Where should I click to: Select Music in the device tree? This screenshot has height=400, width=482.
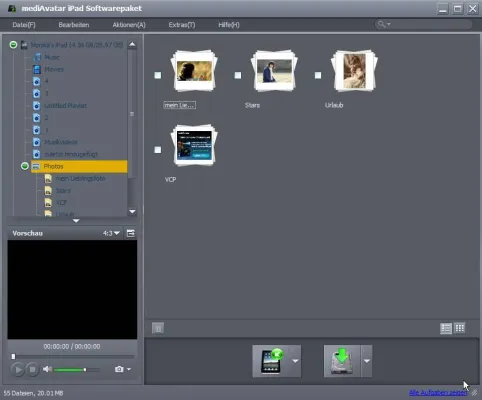tap(52, 57)
